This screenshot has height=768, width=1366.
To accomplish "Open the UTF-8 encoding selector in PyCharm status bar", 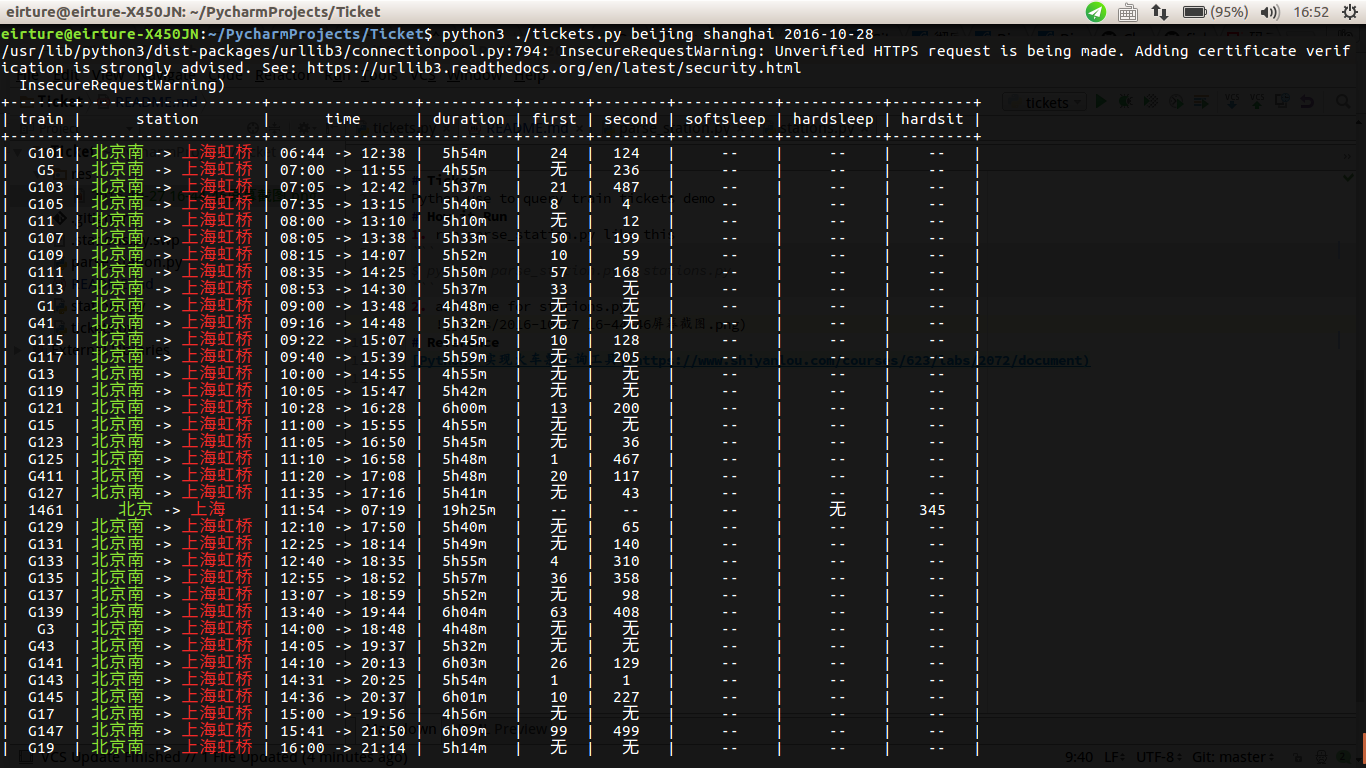I will click(1158, 757).
